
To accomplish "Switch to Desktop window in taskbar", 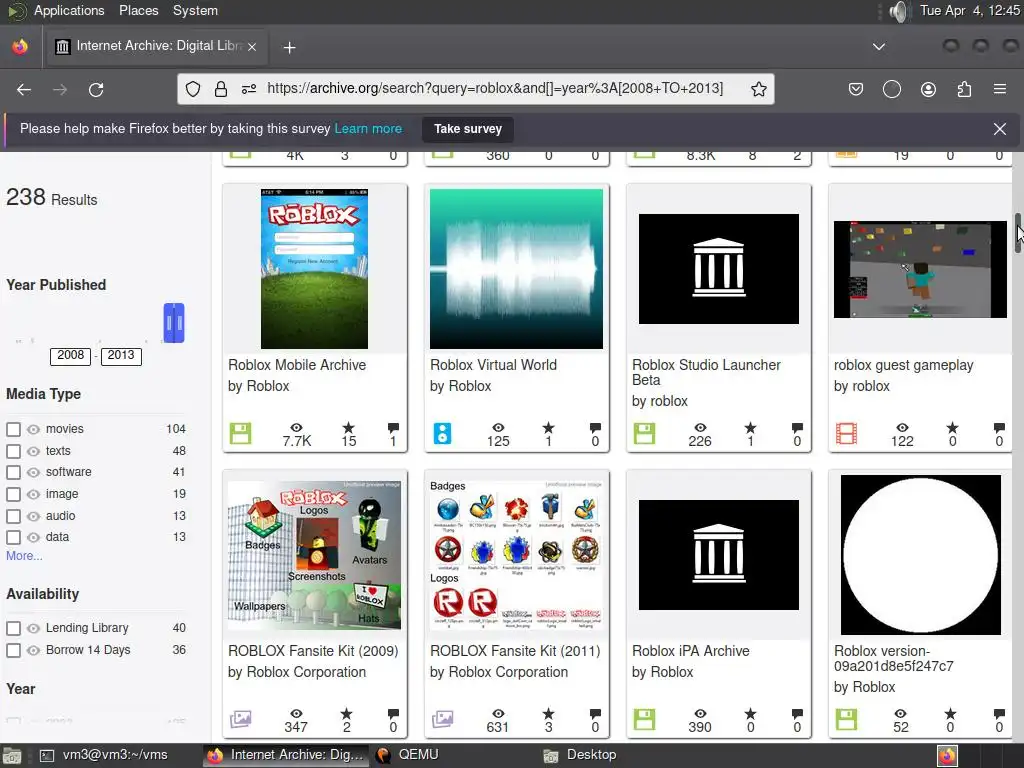I will pyautogui.click(x=580, y=755).
